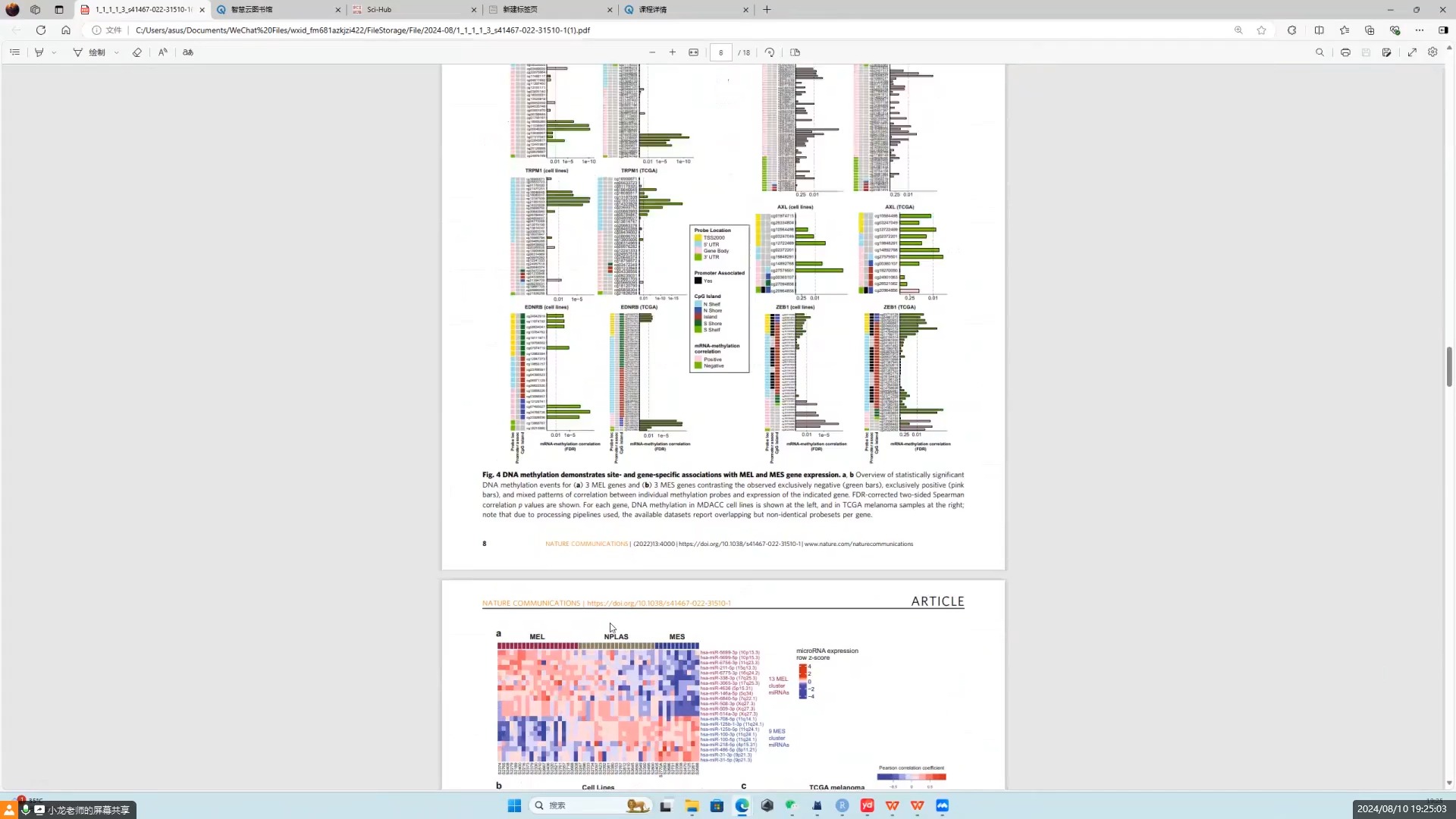
Task: Close the Sci-Hub tab
Action: (x=474, y=10)
